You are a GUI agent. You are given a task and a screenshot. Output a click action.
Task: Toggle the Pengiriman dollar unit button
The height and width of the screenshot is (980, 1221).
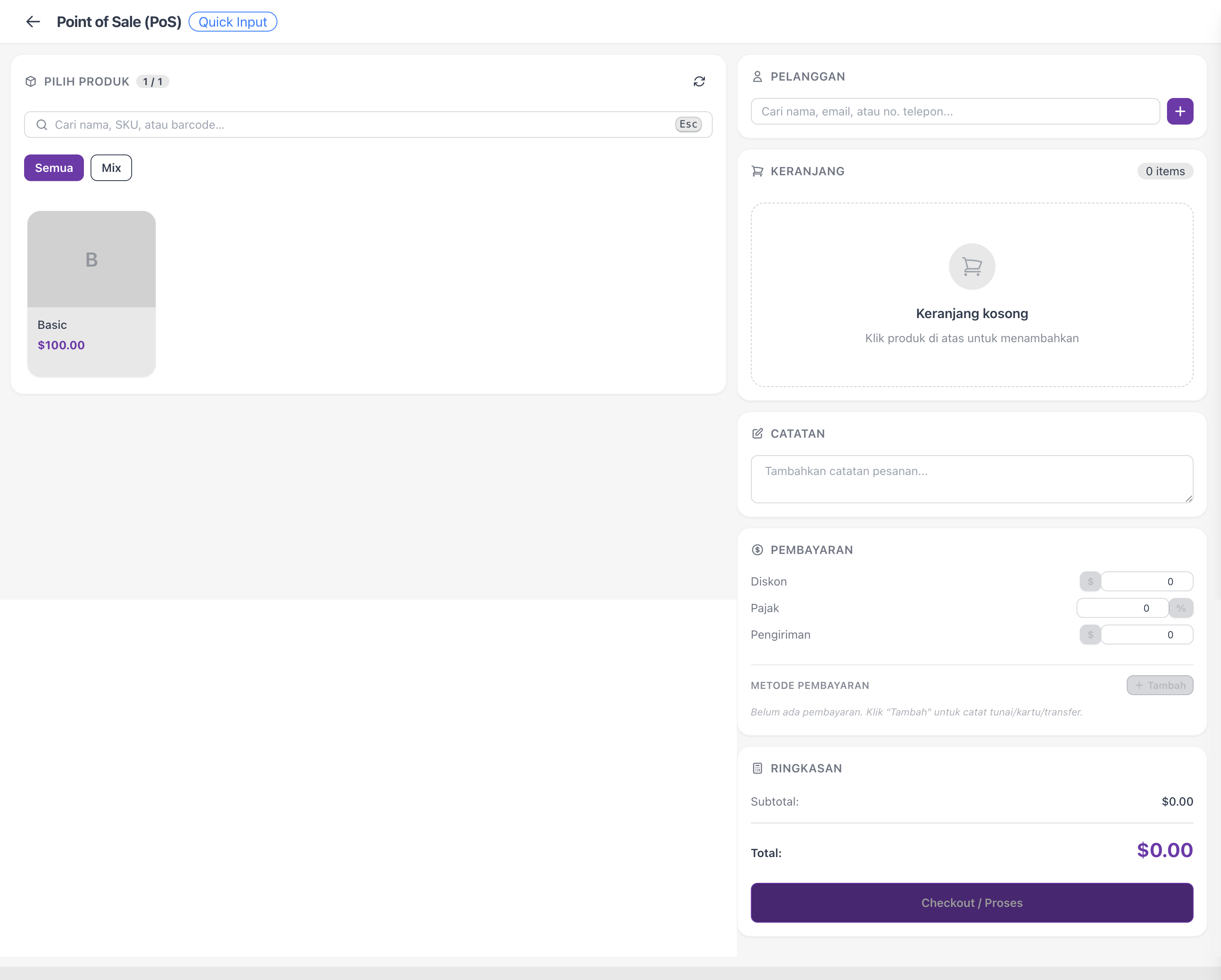1090,635
